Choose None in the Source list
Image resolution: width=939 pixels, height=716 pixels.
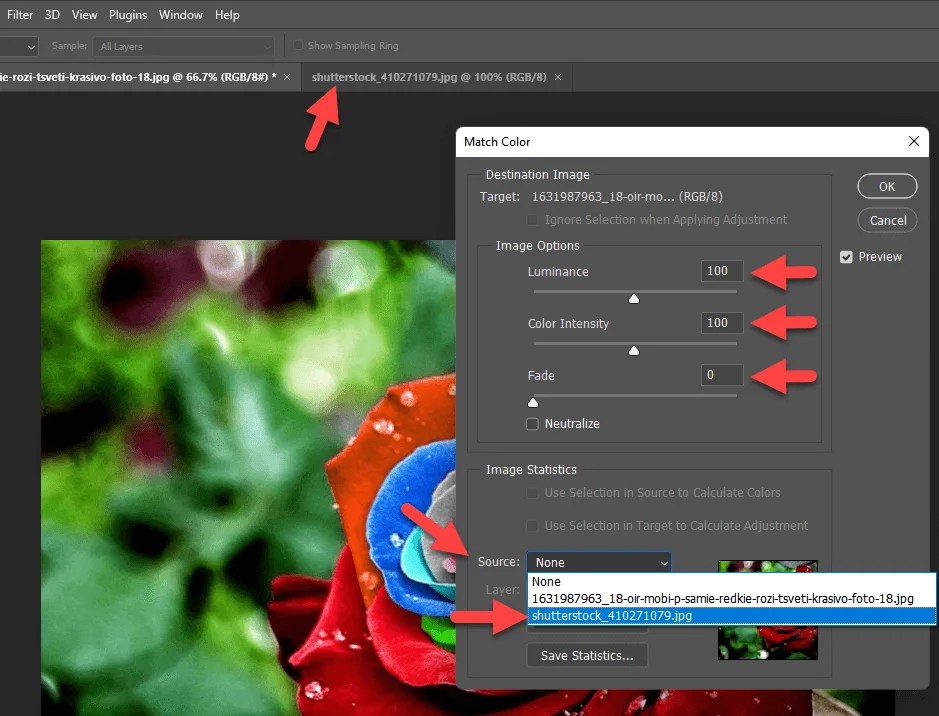click(731, 581)
